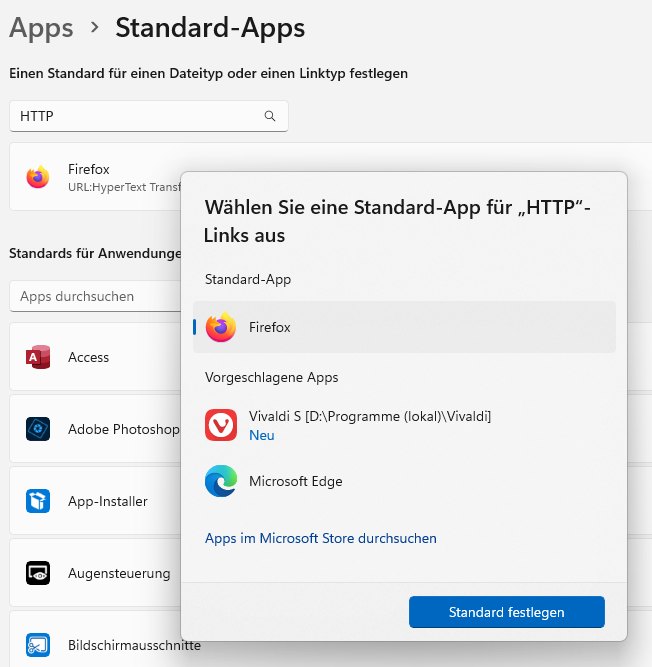Go back to Apps breadcrumb
This screenshot has width=652, height=667.
click(41, 28)
